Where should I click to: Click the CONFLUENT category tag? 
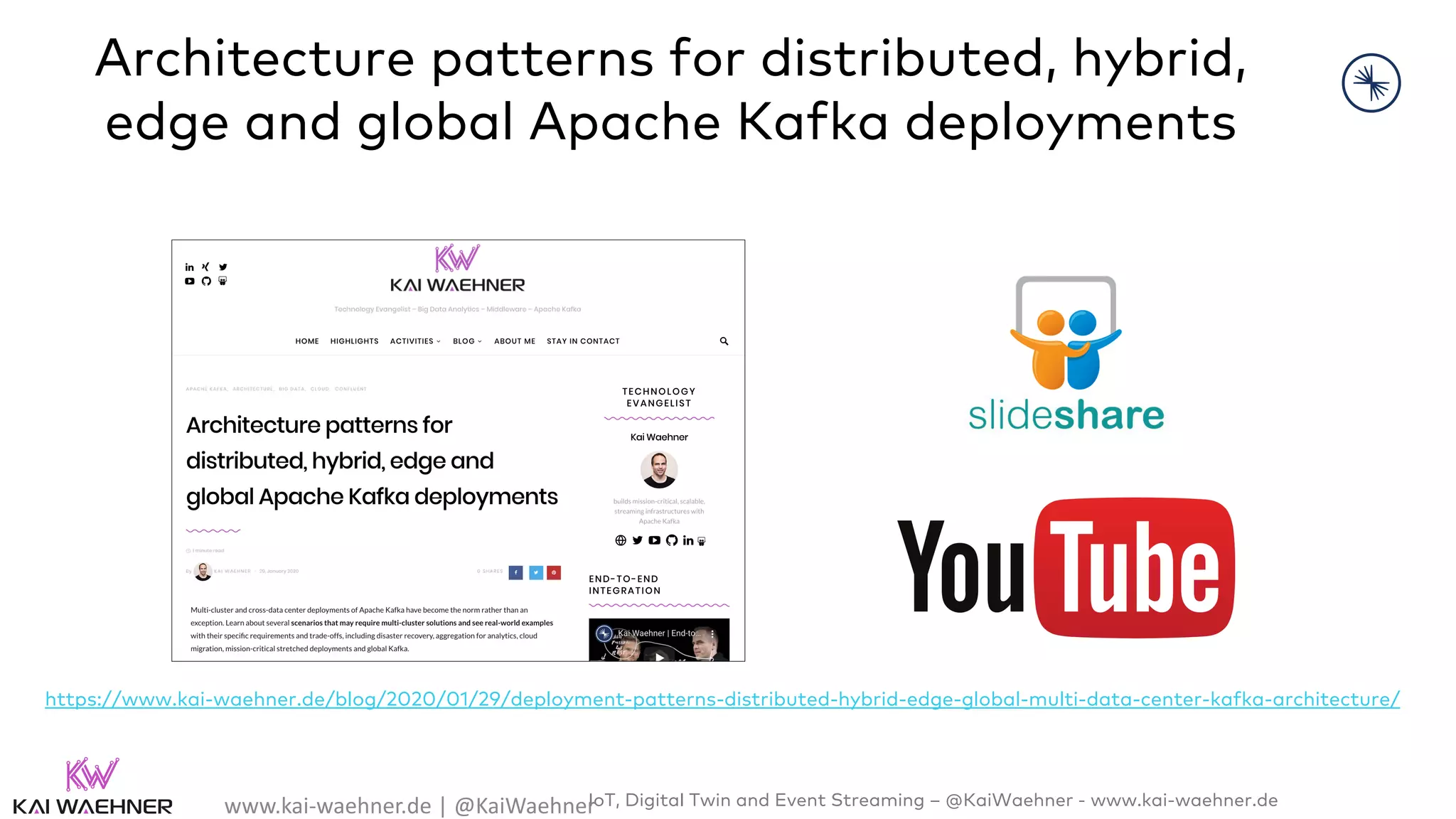pyautogui.click(x=350, y=389)
